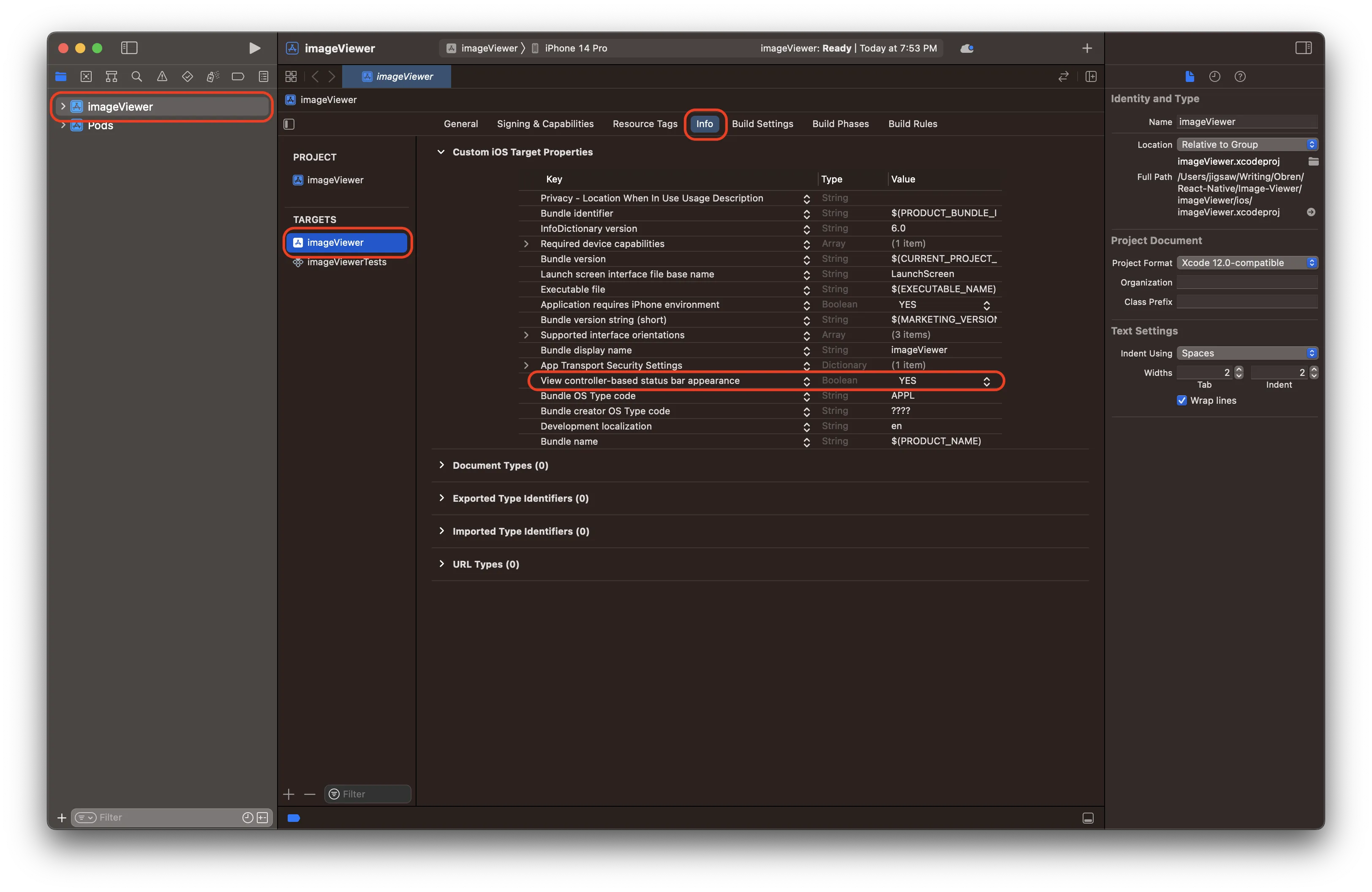Switch to the Build Settings tab
This screenshot has height=892, width=1372.
pyautogui.click(x=762, y=123)
